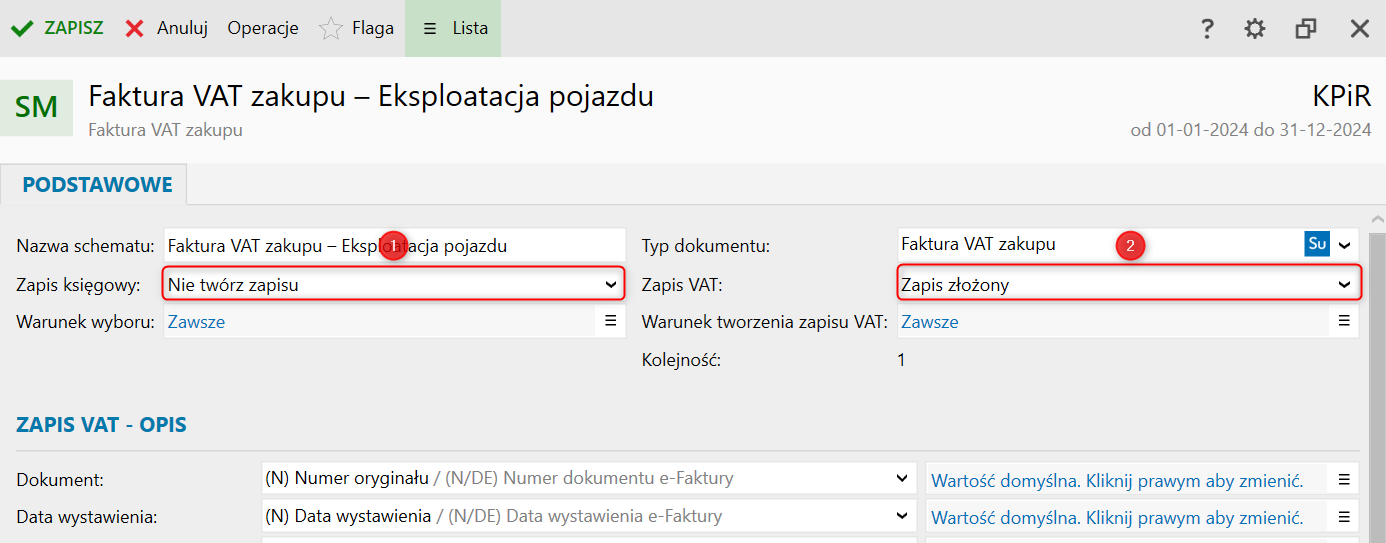Open the menu icon for Warunek tworzenia zapisu VAT

point(1344,322)
